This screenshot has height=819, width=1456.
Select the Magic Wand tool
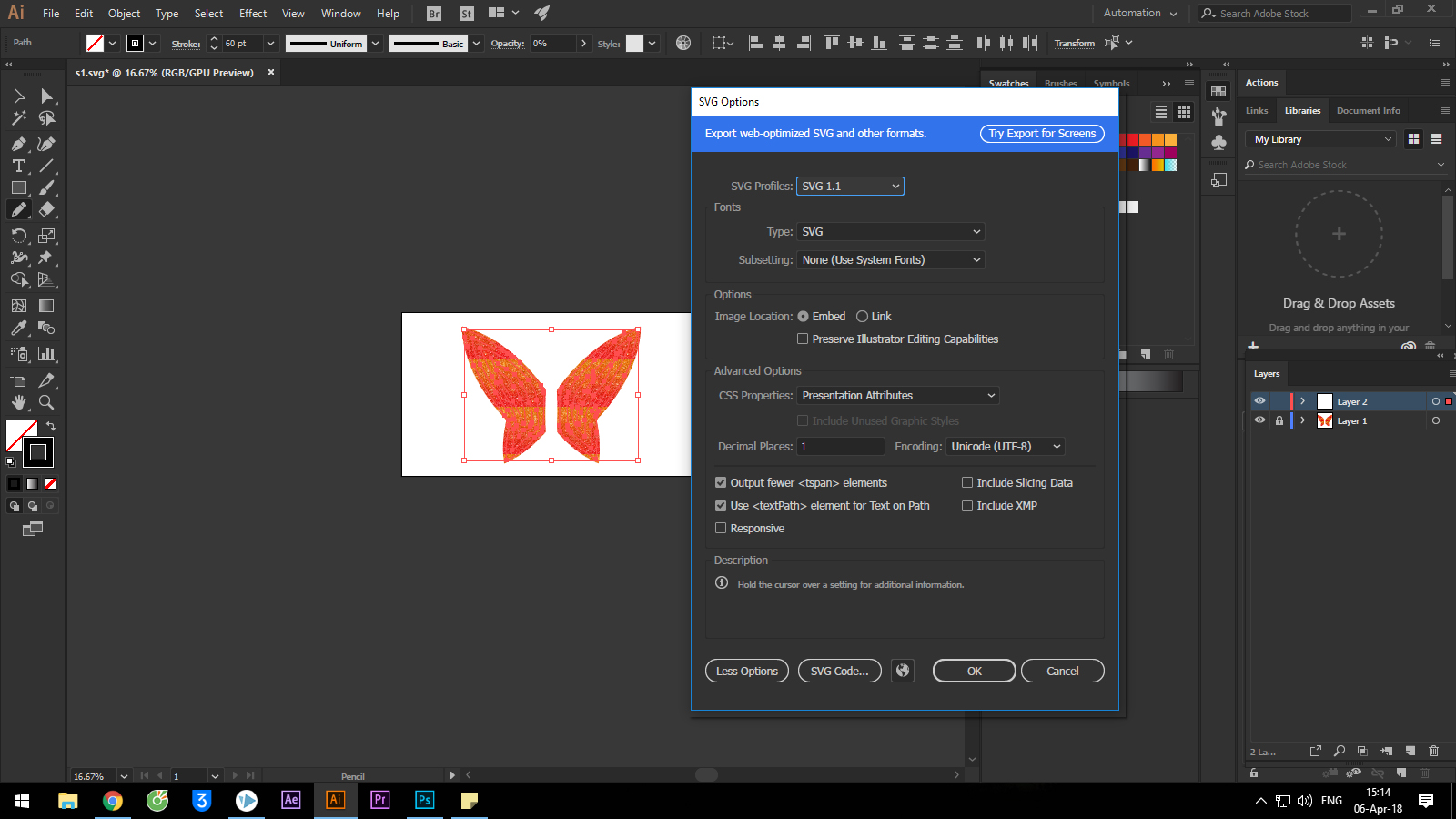19,117
